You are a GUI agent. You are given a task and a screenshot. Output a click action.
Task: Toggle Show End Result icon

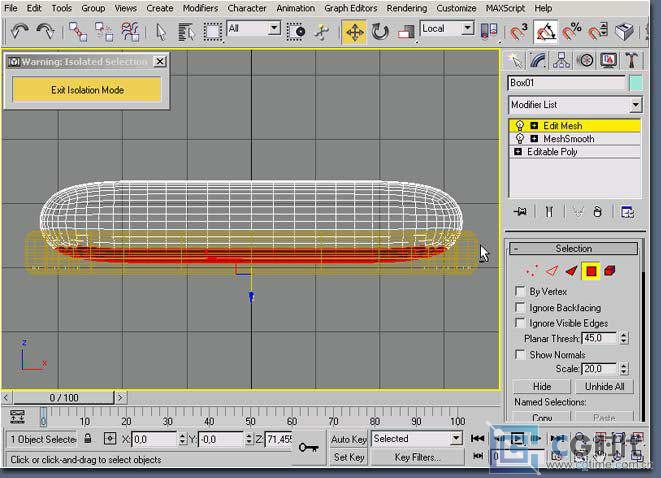[x=549, y=211]
